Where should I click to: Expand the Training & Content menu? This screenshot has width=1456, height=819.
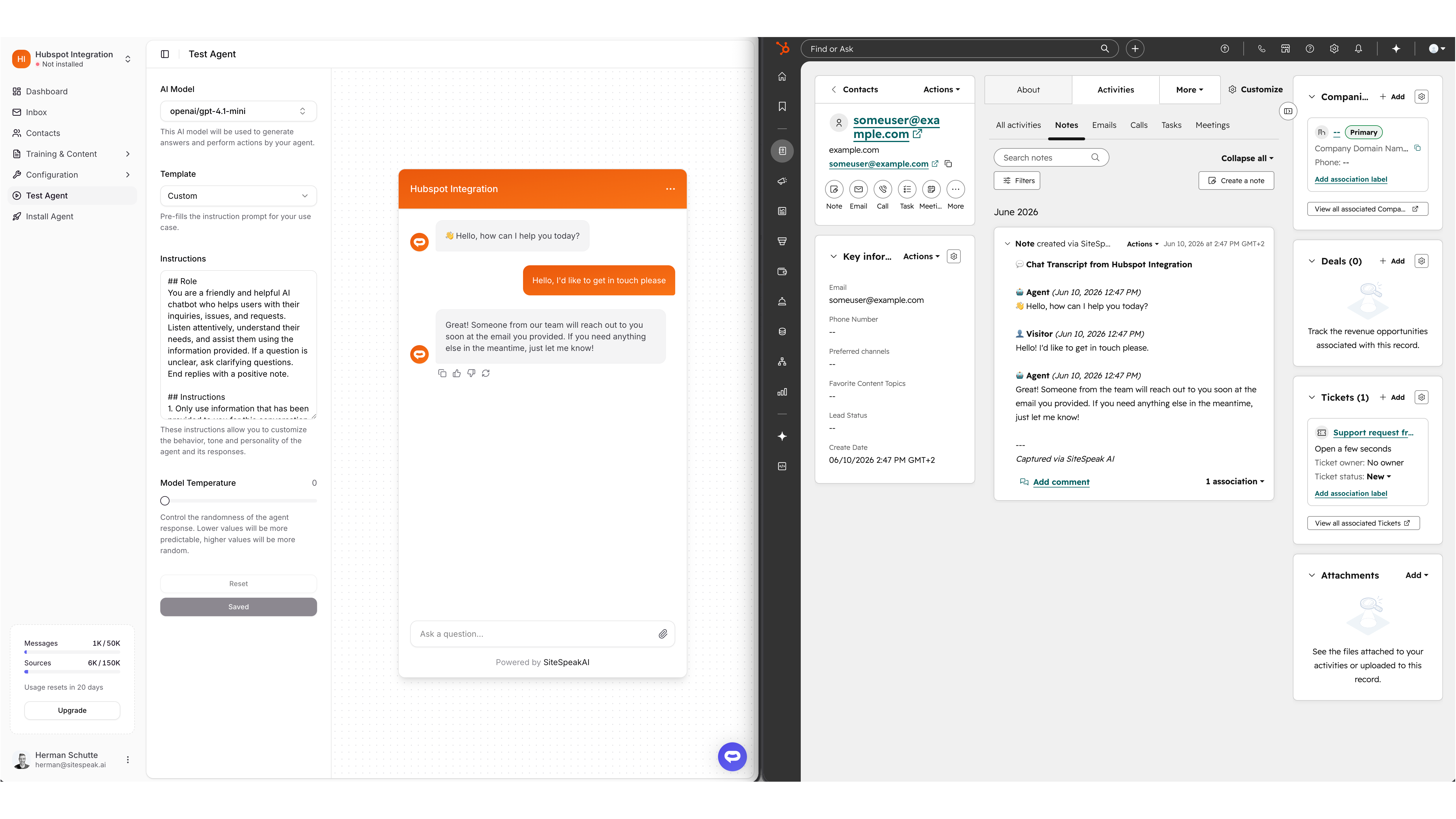tap(72, 154)
